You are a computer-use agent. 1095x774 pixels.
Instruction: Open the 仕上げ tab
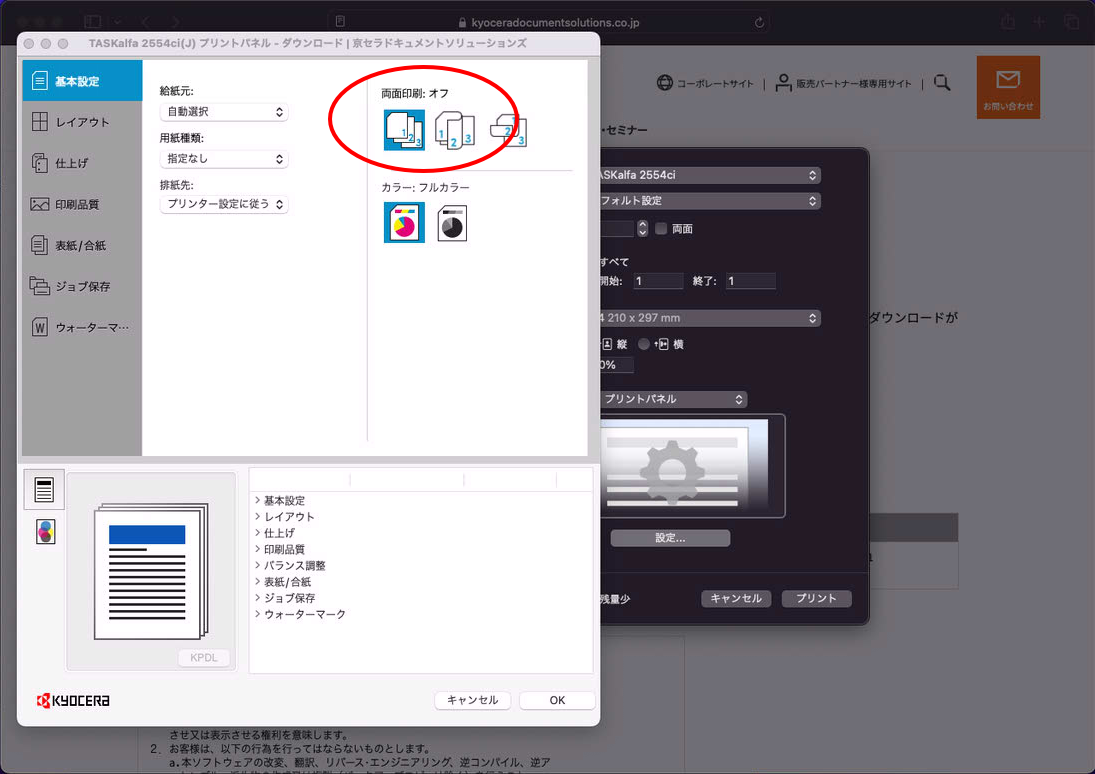point(82,163)
